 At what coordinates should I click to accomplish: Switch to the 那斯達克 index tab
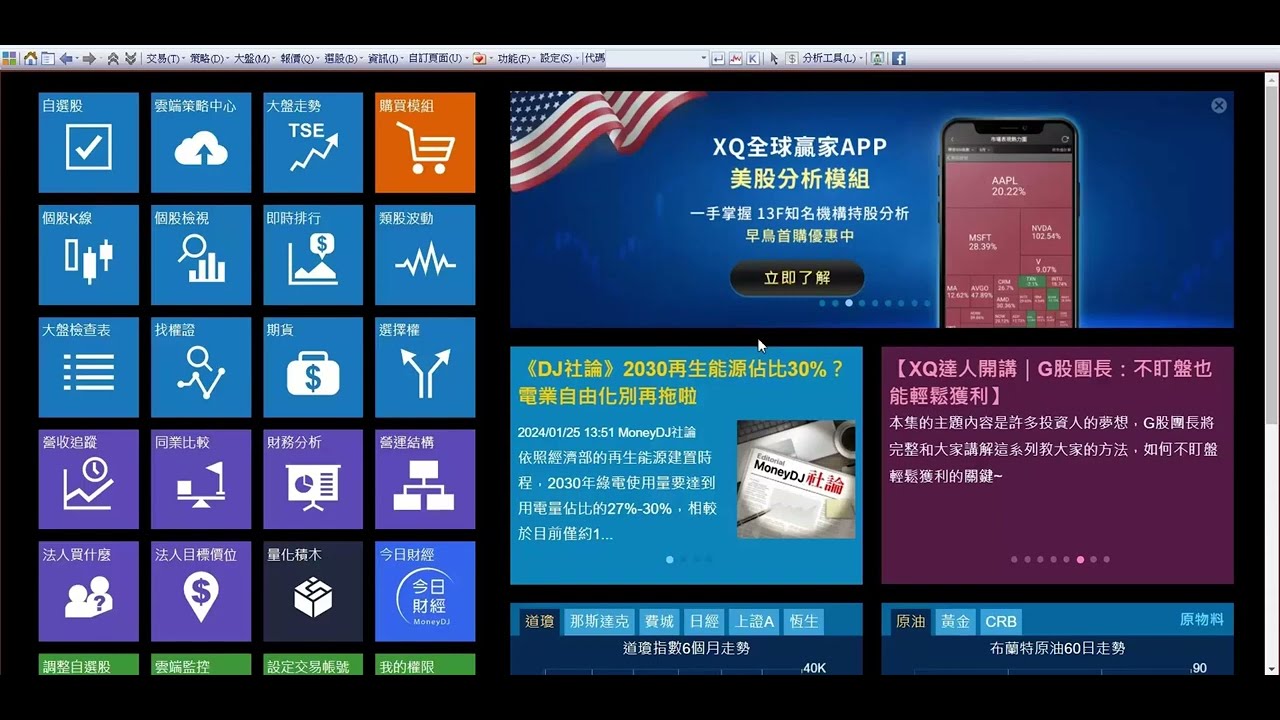[x=600, y=621]
